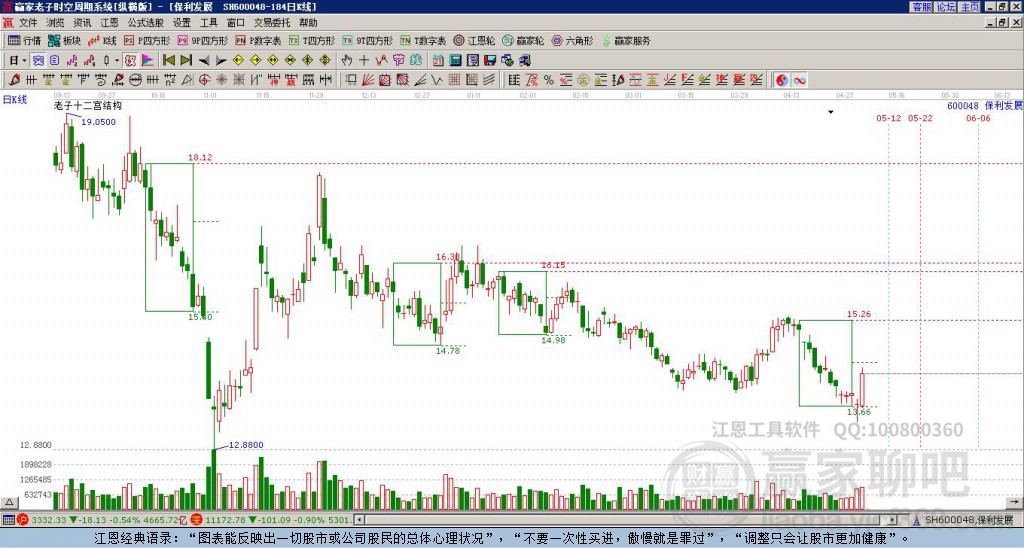Expand the candlestick style dropdown arrow

[117, 61]
